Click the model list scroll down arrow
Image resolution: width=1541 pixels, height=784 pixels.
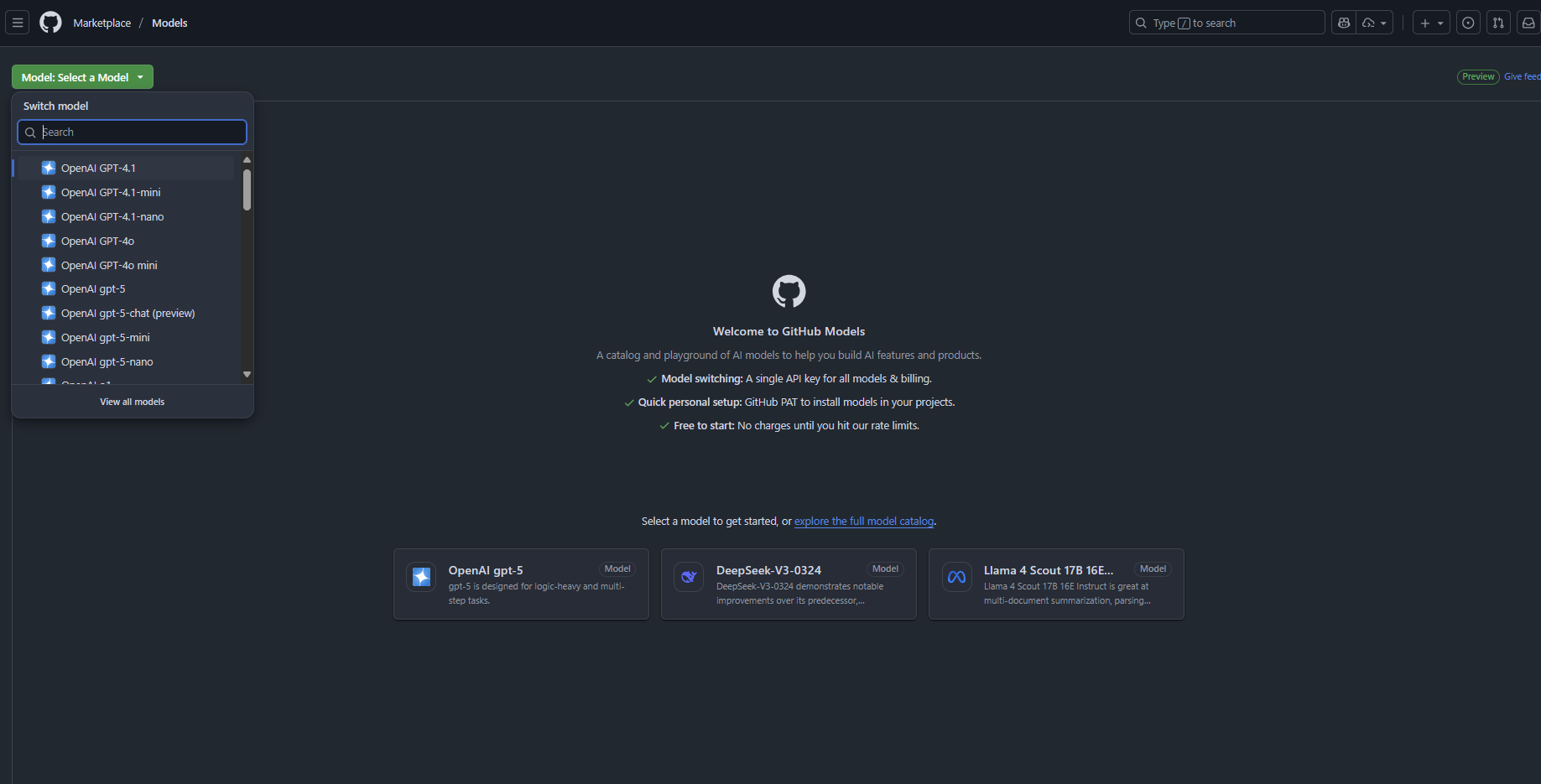247,374
